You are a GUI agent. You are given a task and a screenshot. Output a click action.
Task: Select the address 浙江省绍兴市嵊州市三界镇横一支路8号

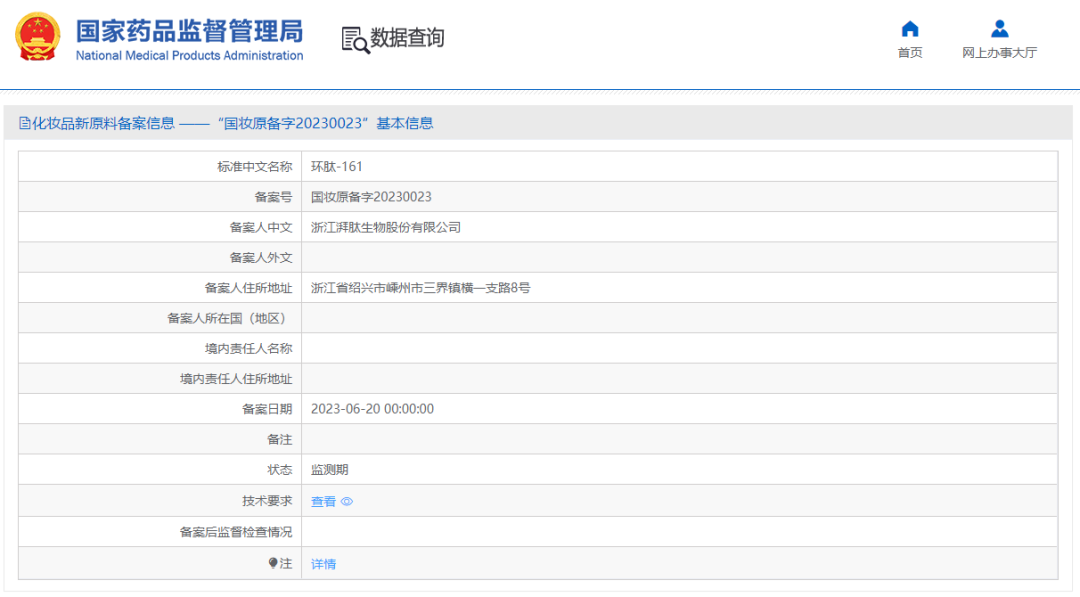(x=420, y=288)
